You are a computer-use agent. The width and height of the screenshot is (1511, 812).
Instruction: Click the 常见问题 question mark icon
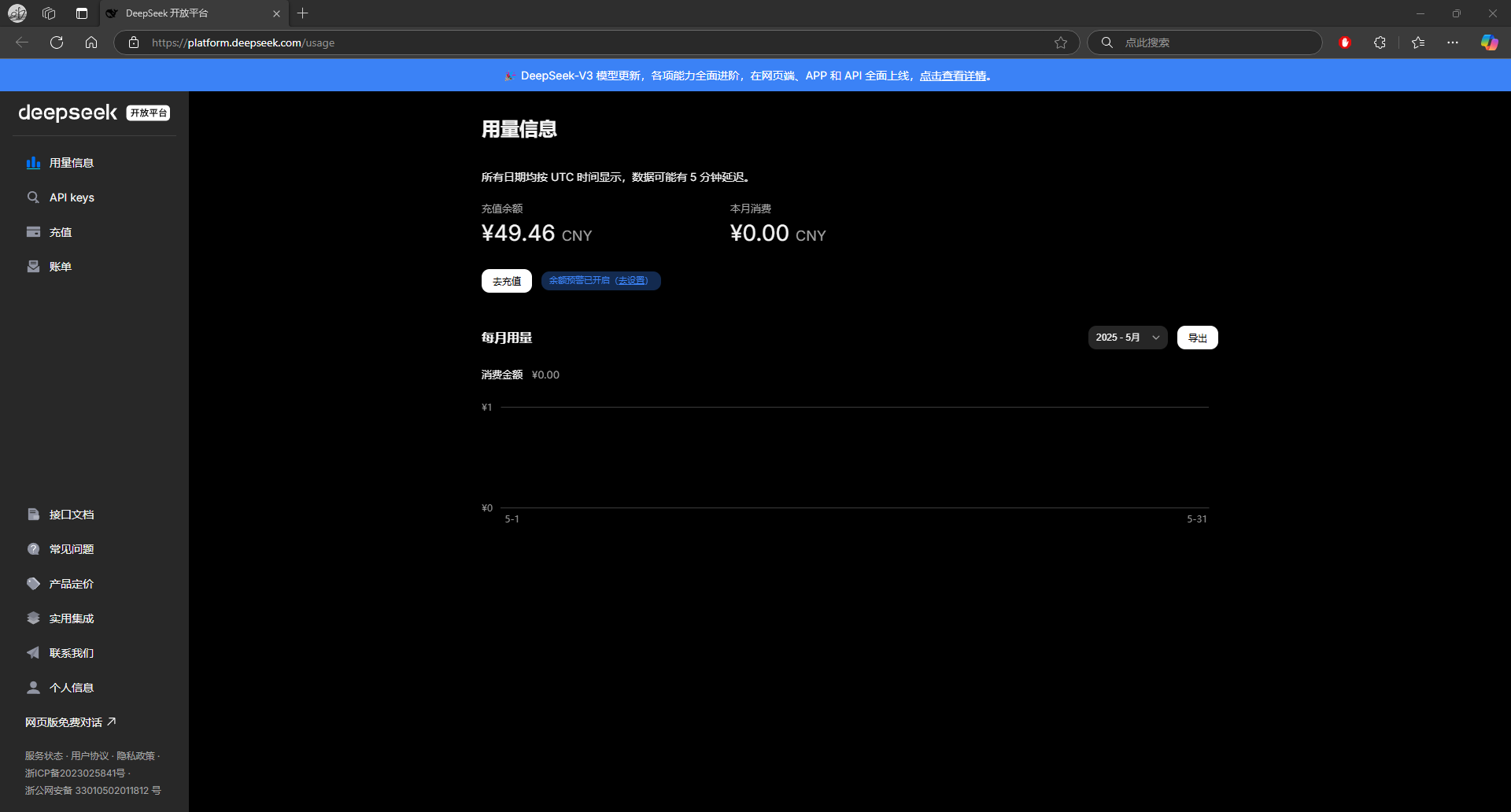pos(33,549)
